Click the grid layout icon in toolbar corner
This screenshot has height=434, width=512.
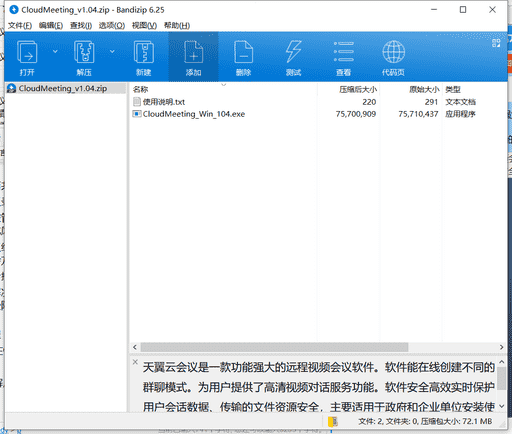tap(496, 43)
